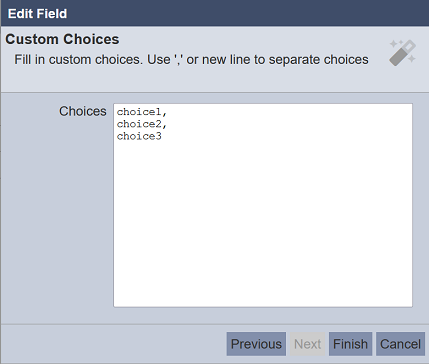Click the Choices field label
The height and width of the screenshot is (364, 429).
[83, 111]
